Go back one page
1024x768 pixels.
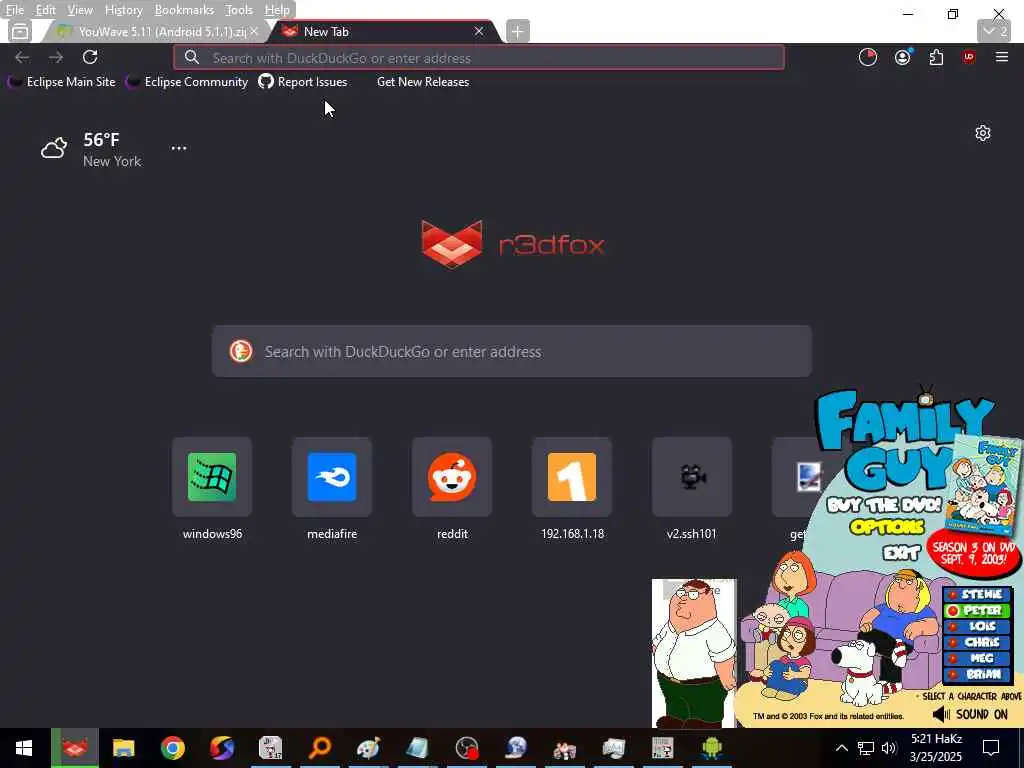tap(22, 57)
